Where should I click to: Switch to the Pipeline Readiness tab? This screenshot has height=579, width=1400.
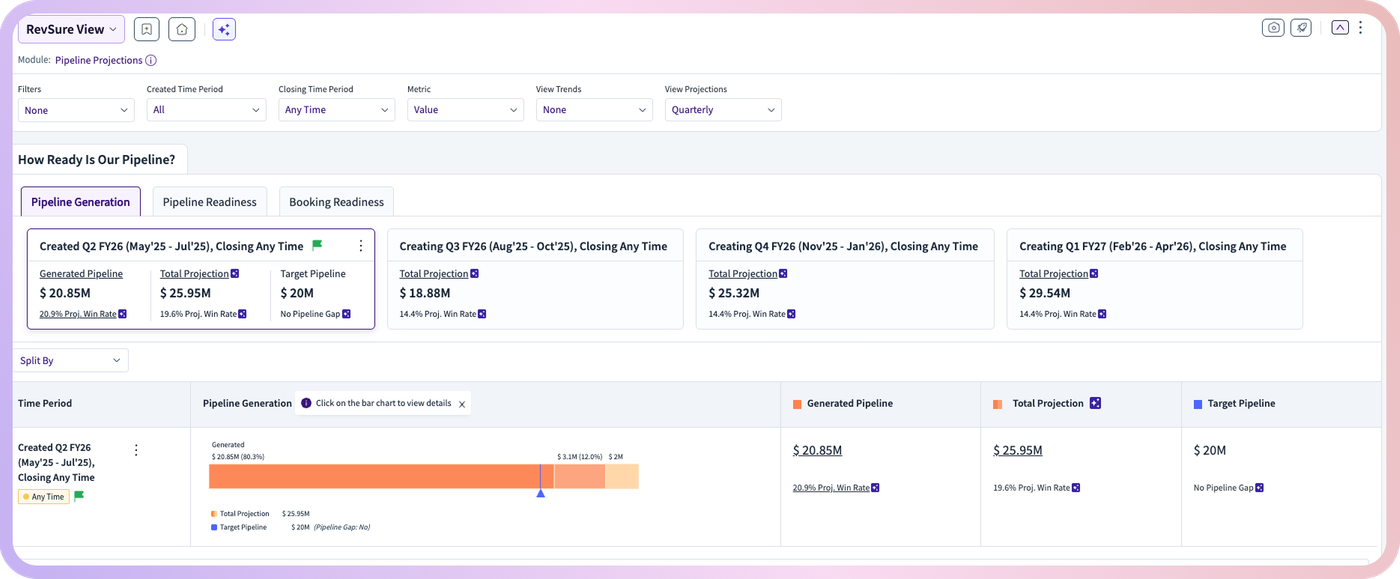[210, 202]
